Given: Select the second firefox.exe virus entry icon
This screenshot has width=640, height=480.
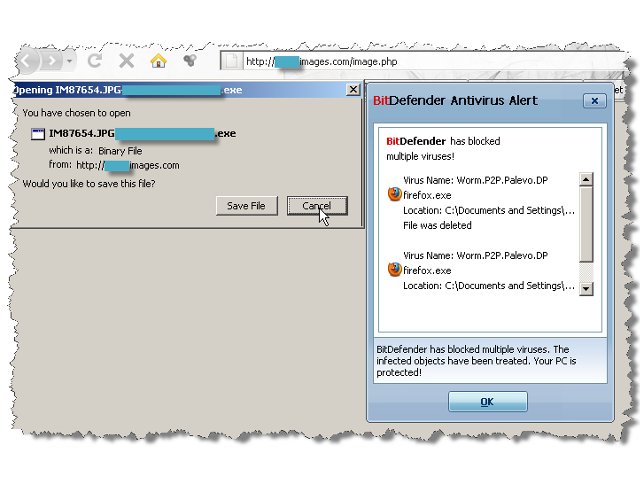Looking at the screenshot, I should coord(394,270).
